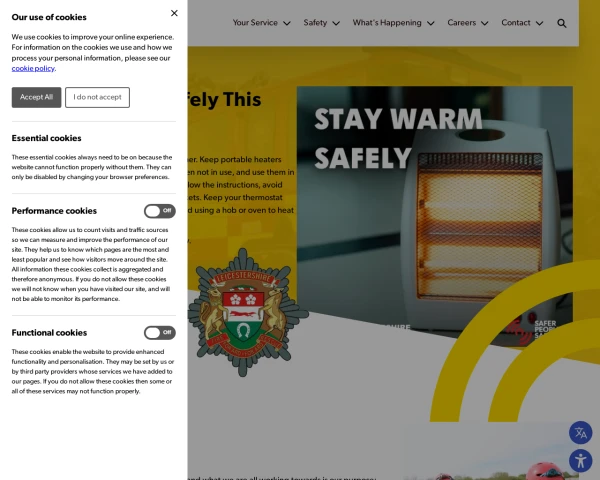This screenshot has width=600, height=480.
Task: Follow the cookie policy link
Action: tap(33, 69)
